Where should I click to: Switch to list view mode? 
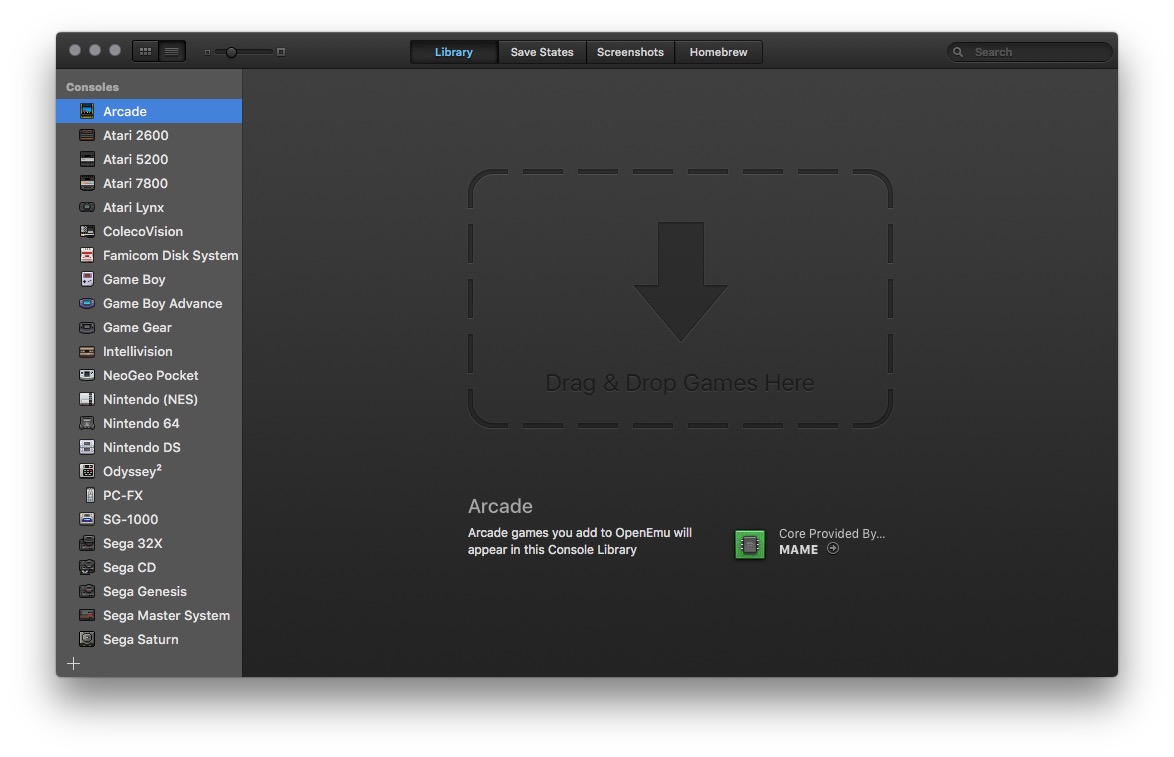click(172, 51)
